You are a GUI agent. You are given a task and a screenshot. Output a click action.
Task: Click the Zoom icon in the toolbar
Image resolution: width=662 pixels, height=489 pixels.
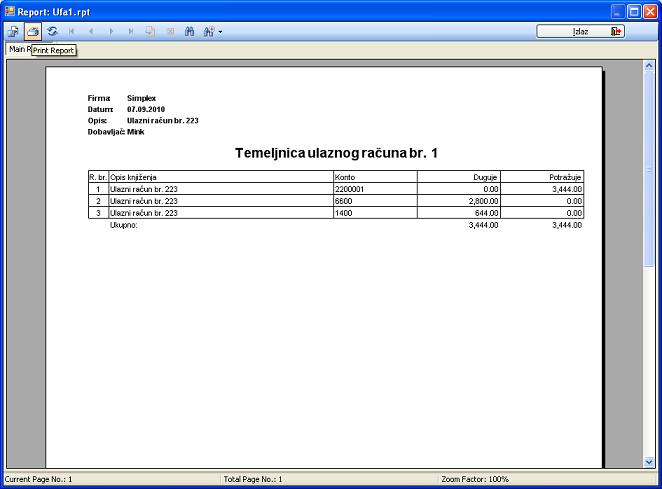208,32
